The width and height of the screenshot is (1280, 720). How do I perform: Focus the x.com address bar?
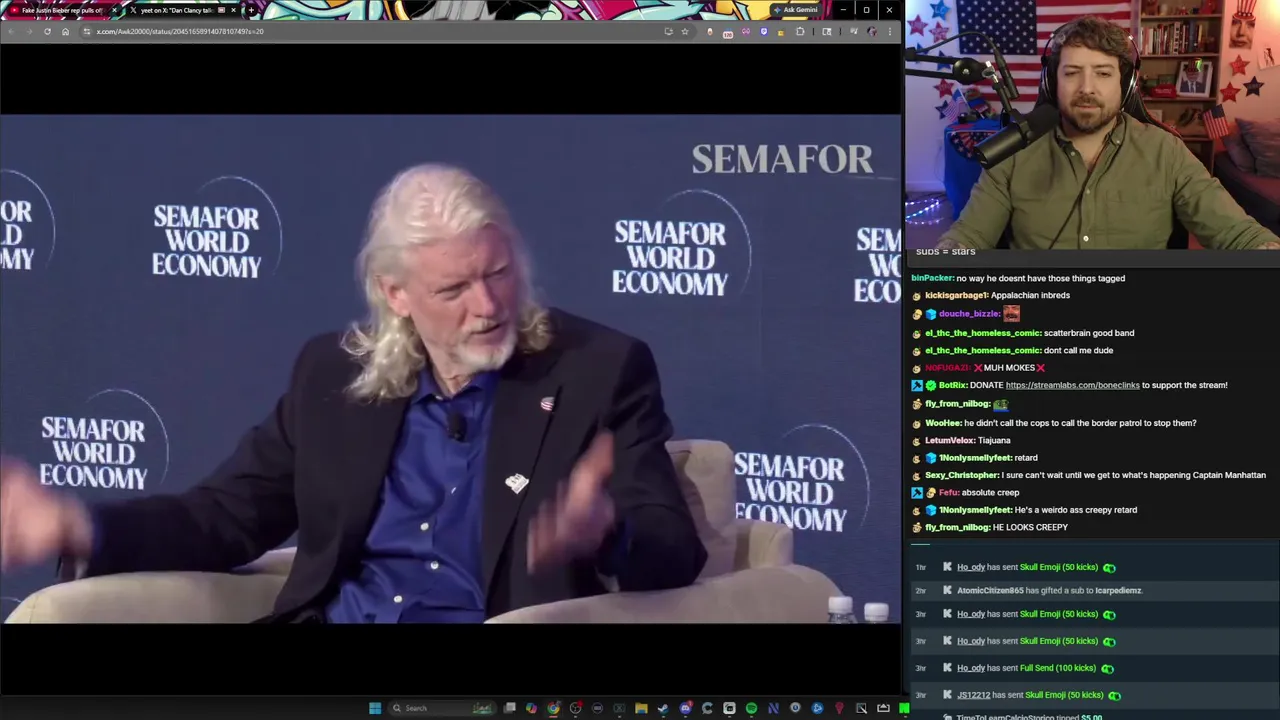[370, 31]
